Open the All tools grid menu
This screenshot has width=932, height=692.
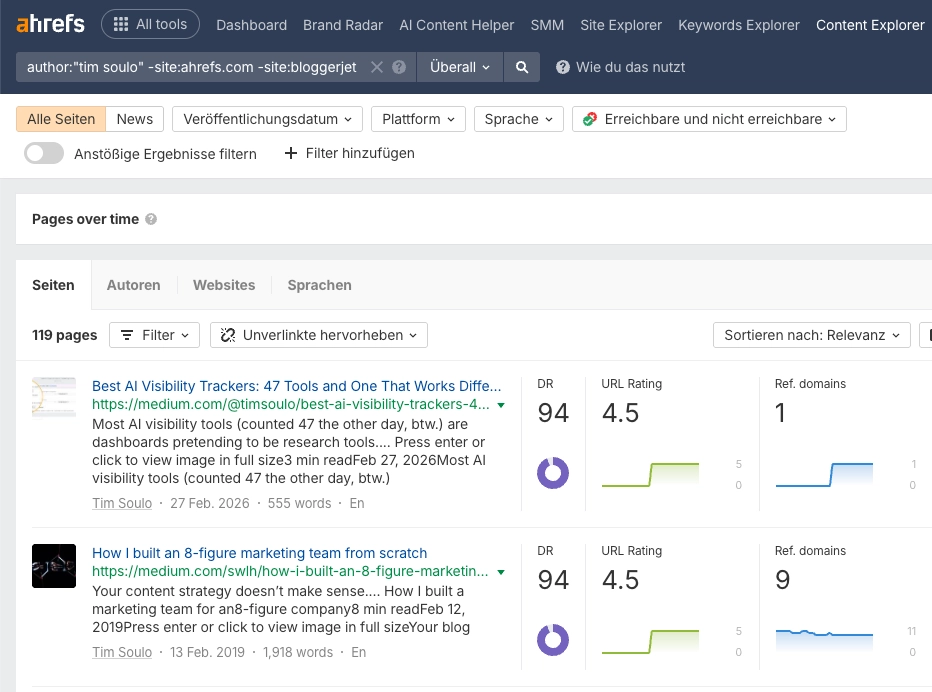click(150, 24)
